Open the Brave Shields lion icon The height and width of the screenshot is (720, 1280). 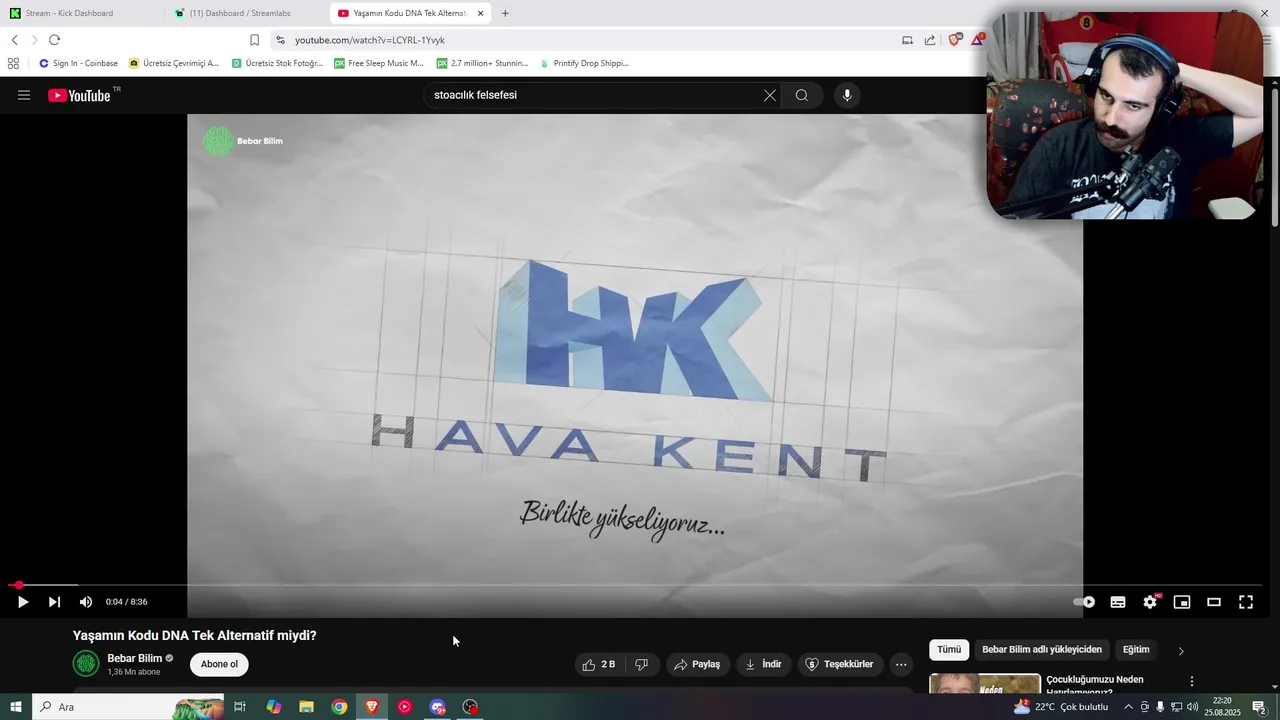[955, 40]
